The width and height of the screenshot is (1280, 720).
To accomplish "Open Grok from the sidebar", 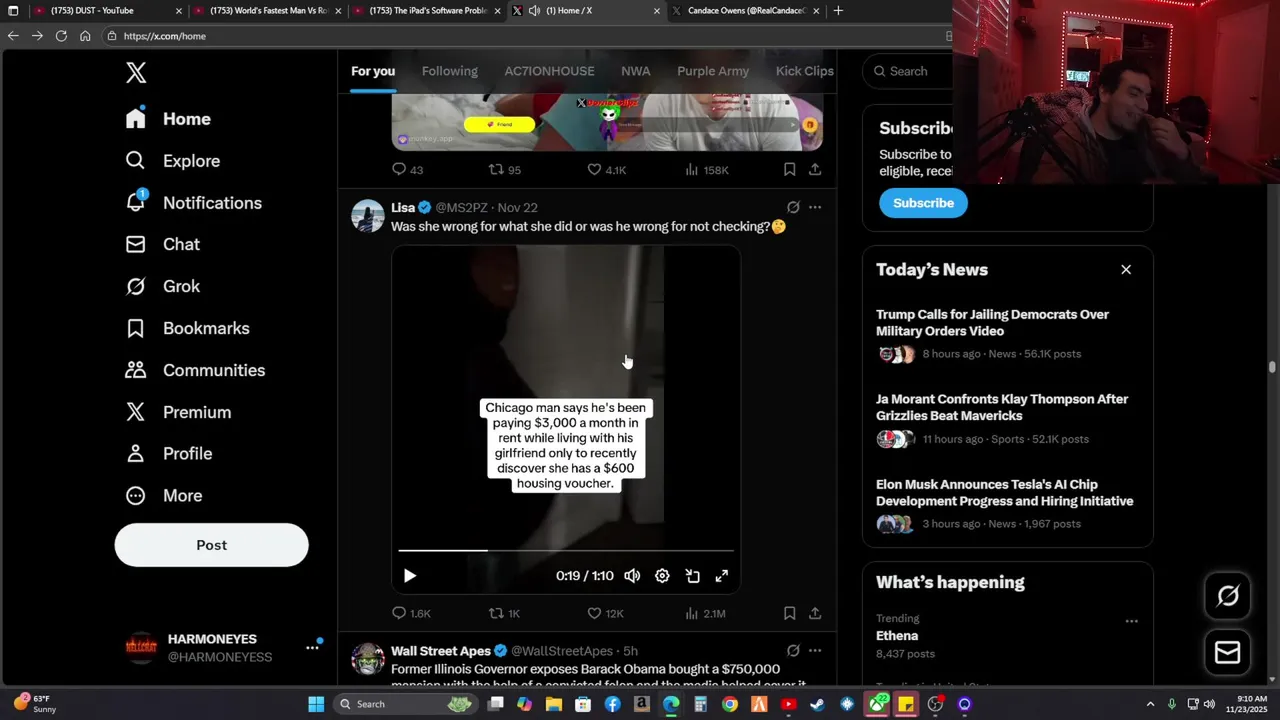I will 162,286.
